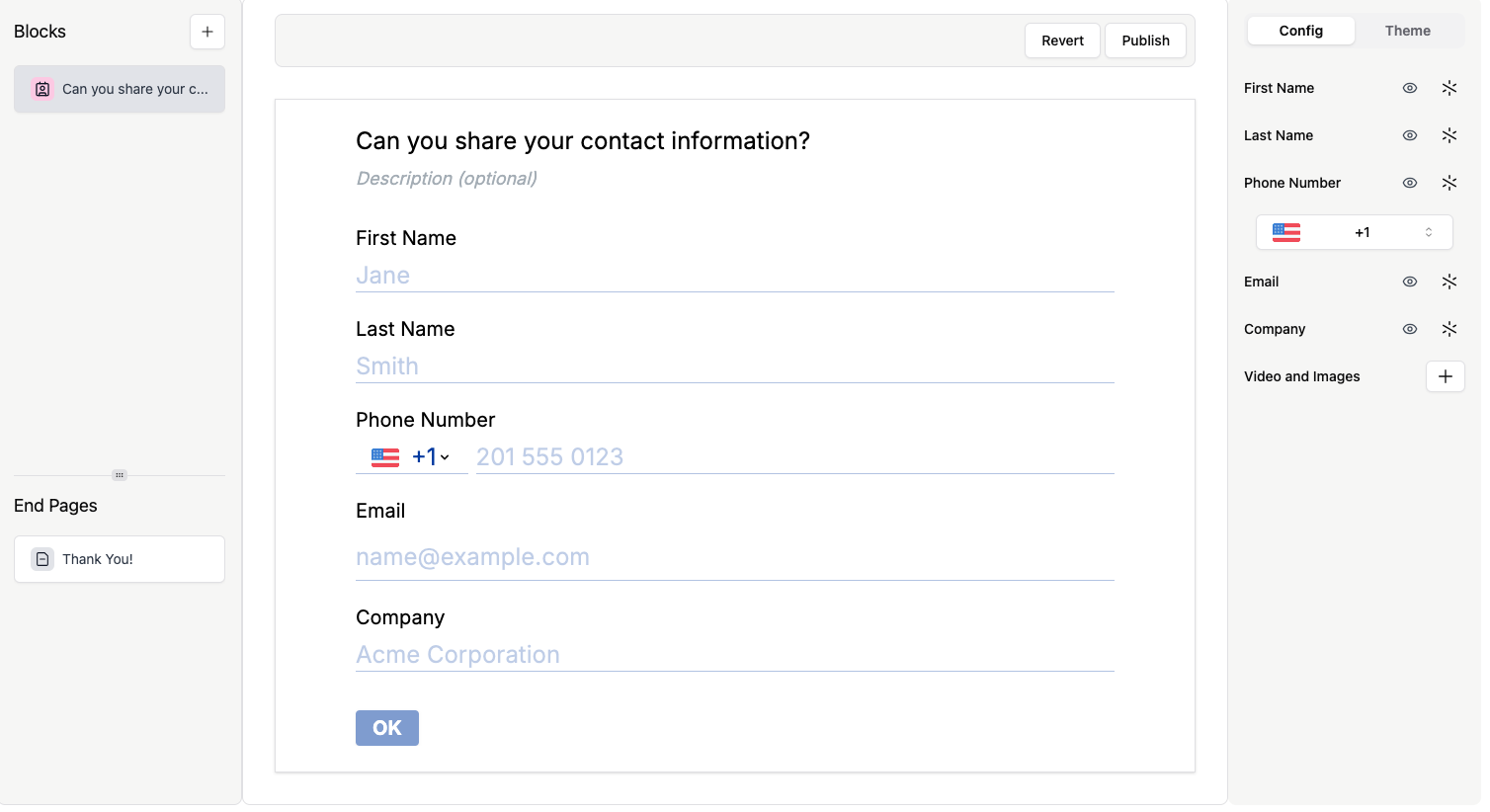Screen dimensions: 1490x812
Task: Click the pink block icon background swatch
Action: pyautogui.click(x=41, y=88)
